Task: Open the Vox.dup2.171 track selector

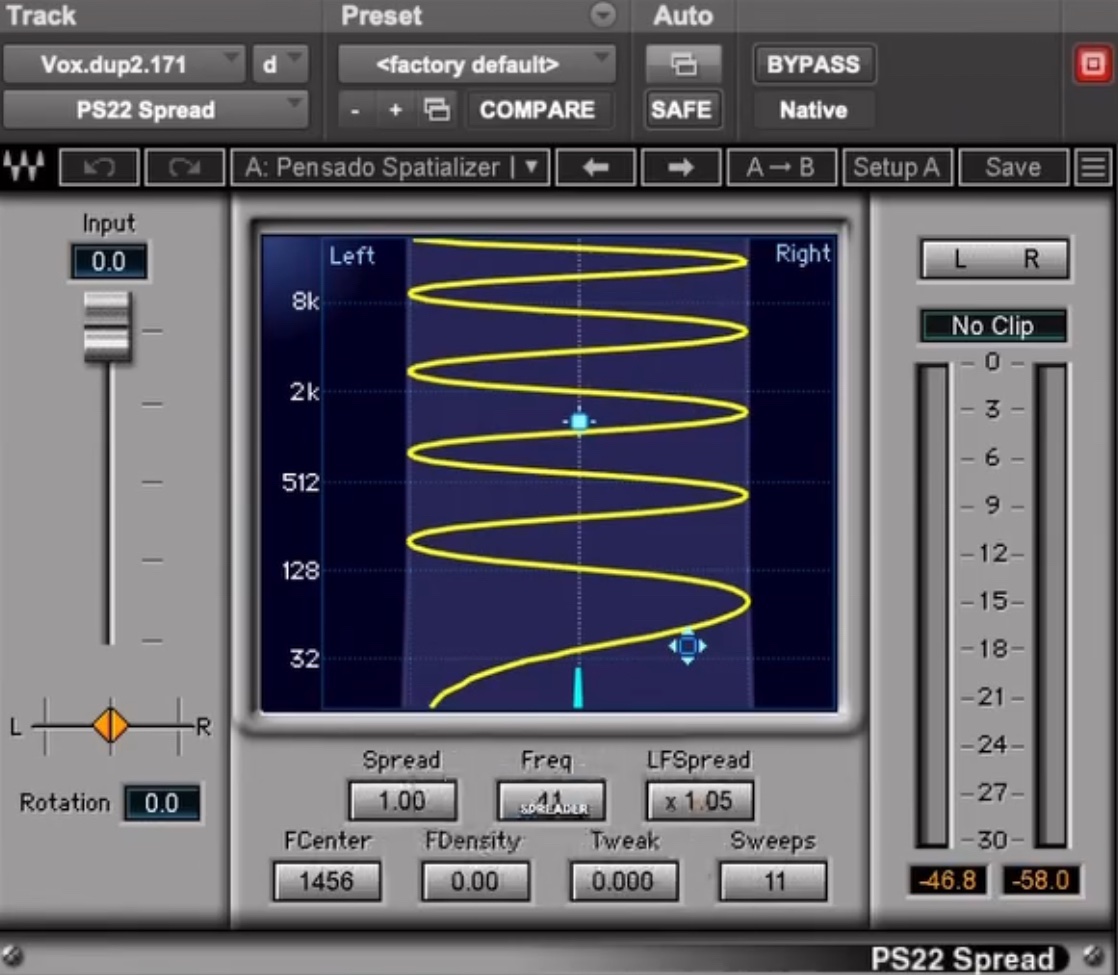Action: coord(123,64)
